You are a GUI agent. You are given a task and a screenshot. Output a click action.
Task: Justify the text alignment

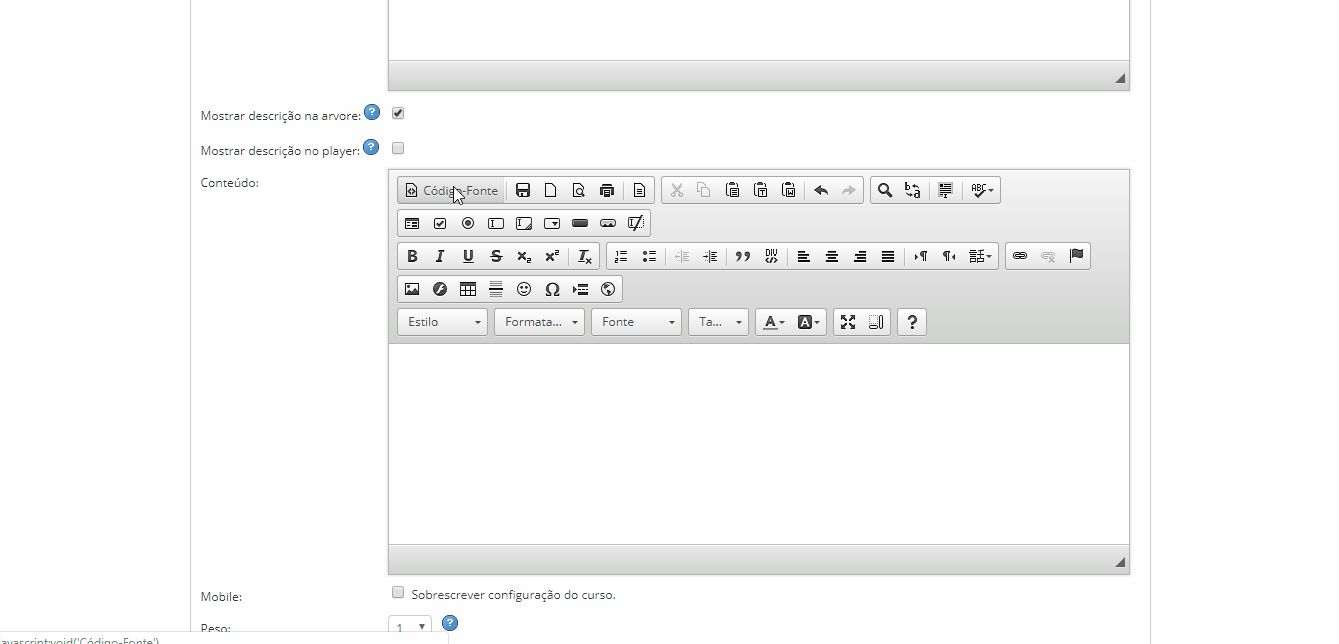click(x=888, y=256)
